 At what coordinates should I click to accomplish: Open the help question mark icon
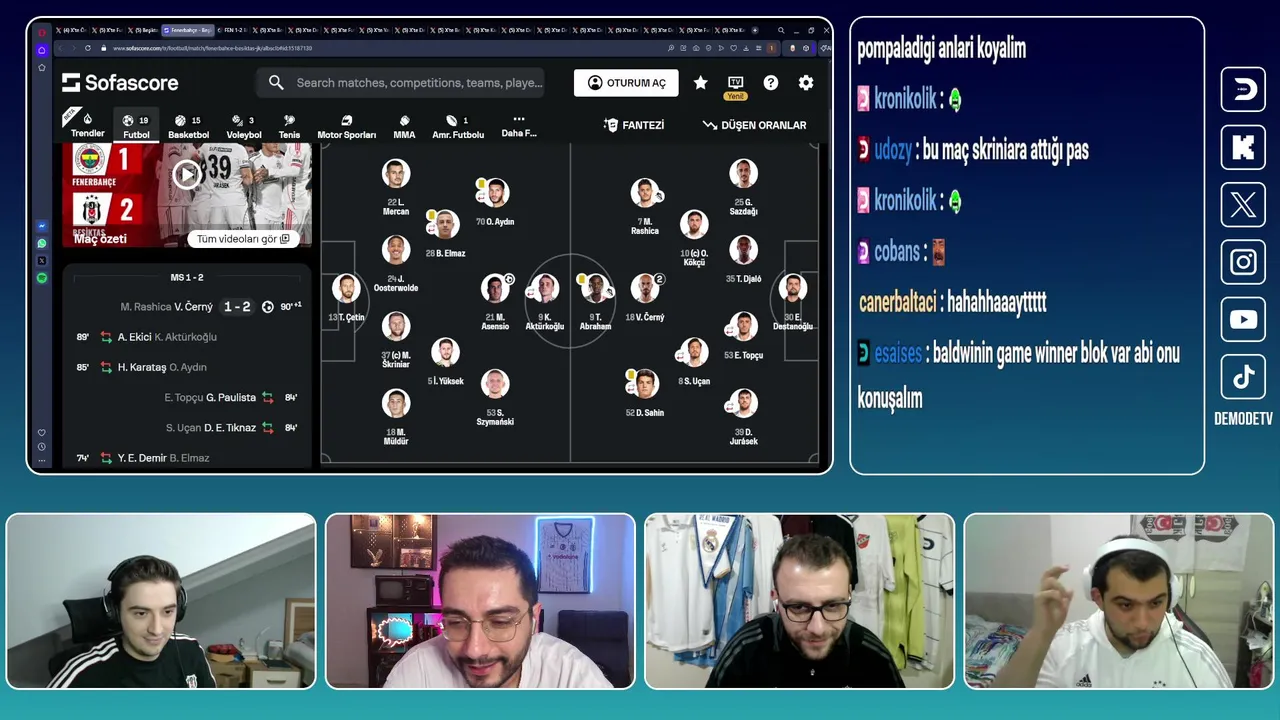(x=771, y=83)
